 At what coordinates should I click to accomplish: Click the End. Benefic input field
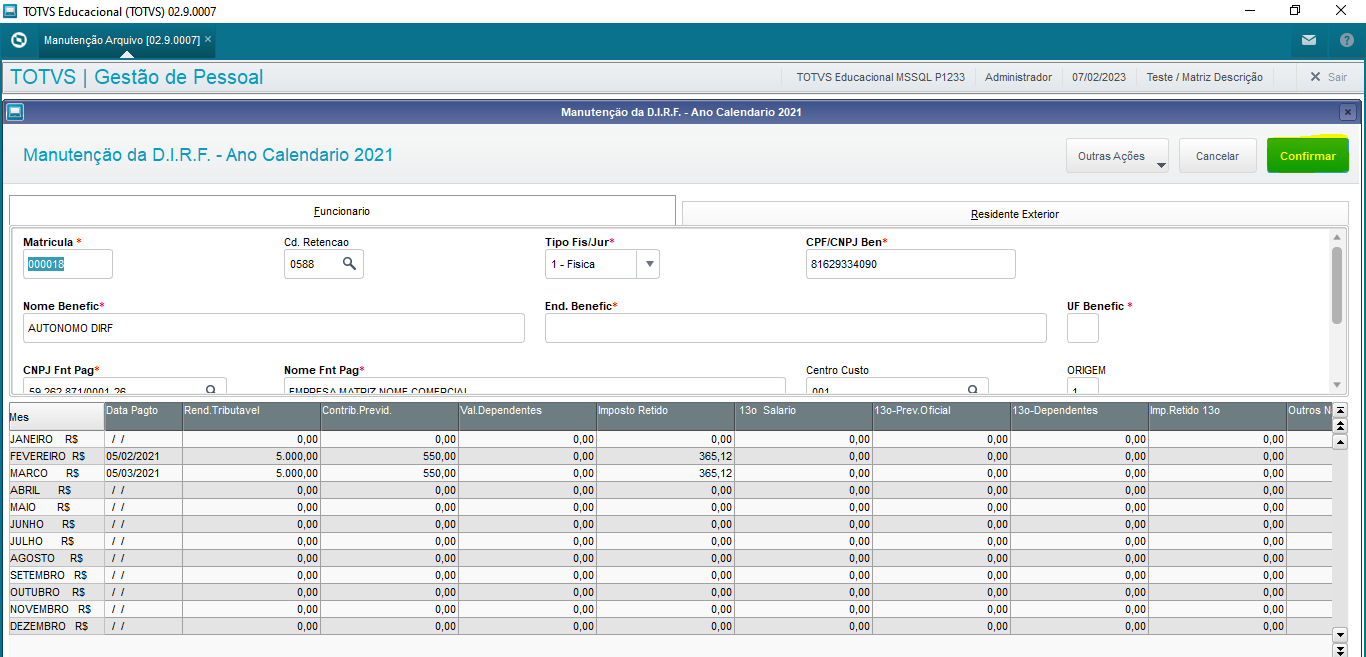point(796,328)
